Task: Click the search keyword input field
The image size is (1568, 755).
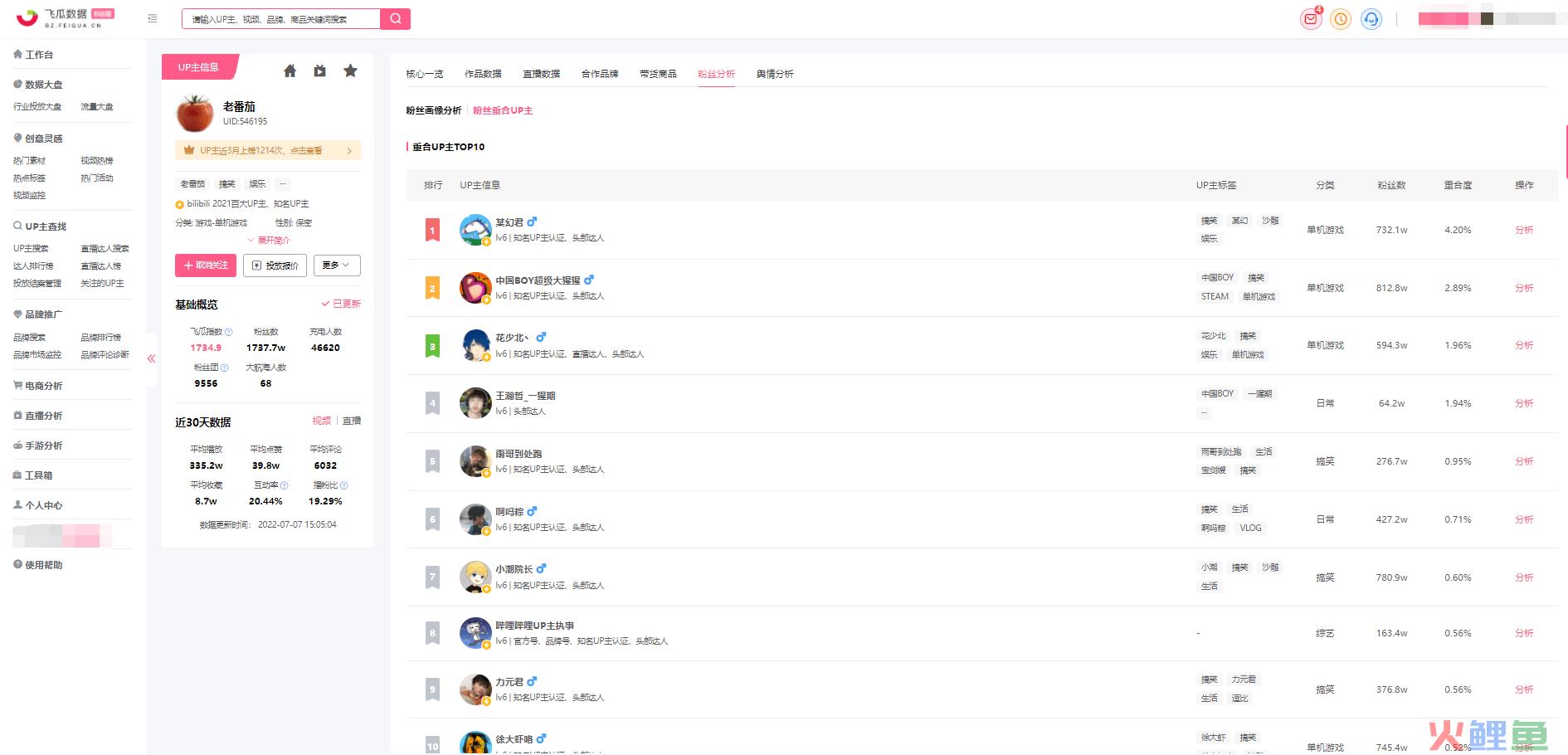Action: [x=281, y=19]
